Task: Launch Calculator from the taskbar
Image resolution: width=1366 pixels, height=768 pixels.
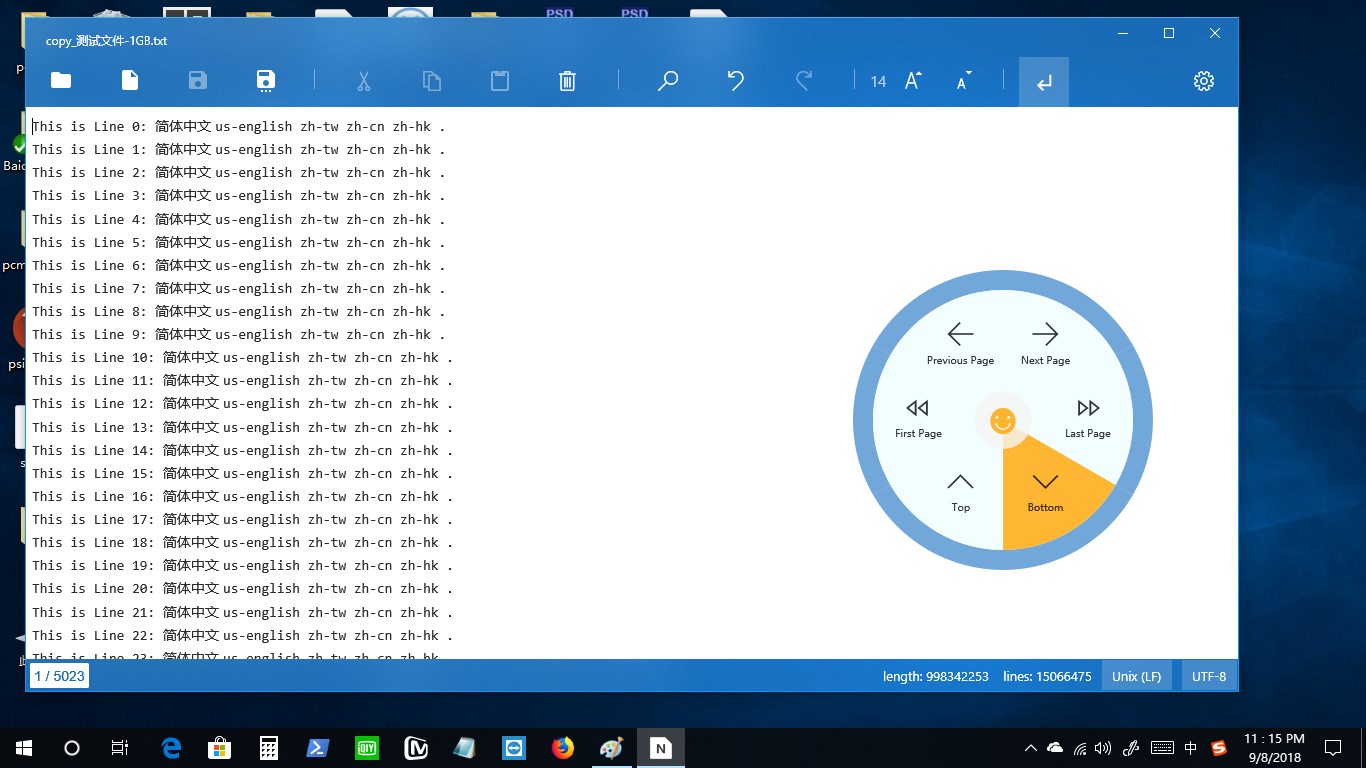Action: [268, 748]
